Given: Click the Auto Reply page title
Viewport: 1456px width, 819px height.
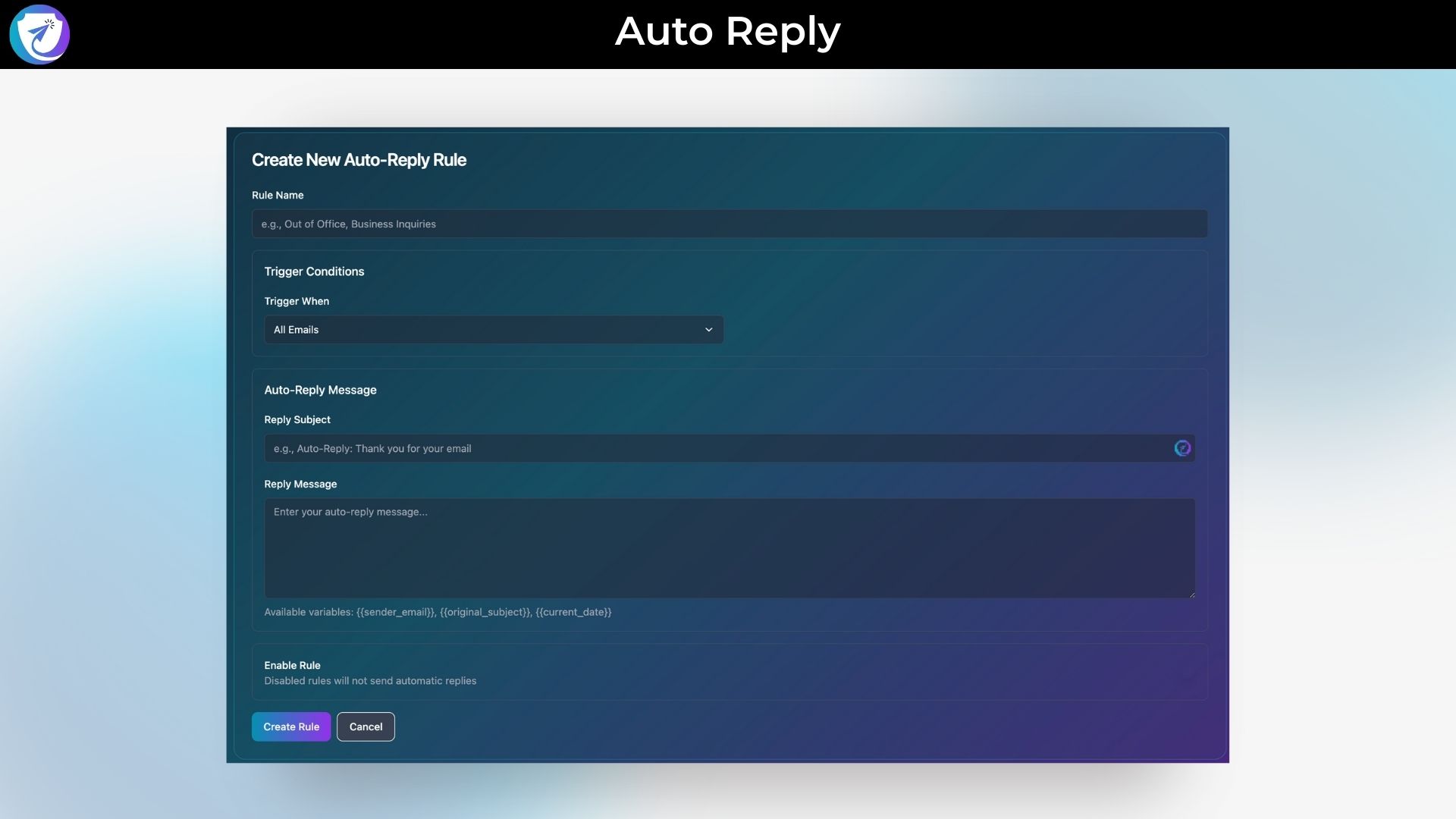Looking at the screenshot, I should [x=727, y=32].
